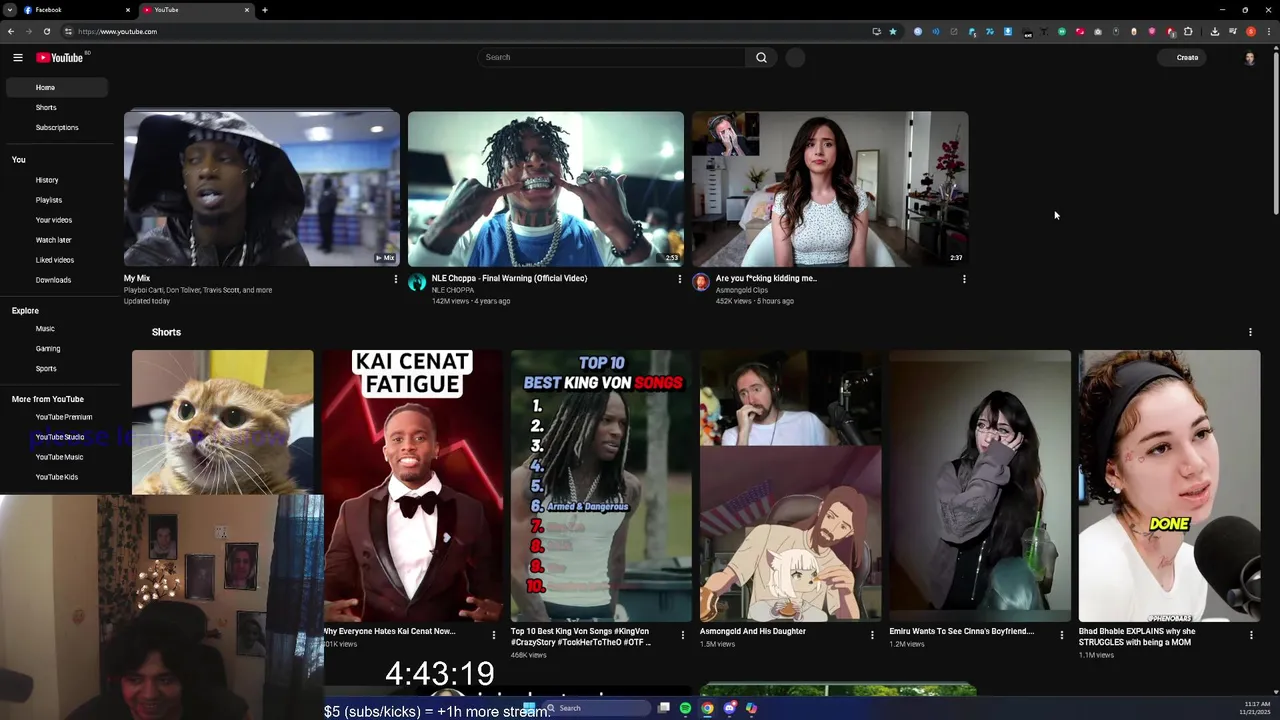The image size is (1280, 720).
Task: Open Your videos in the sidebar
Action: [56, 220]
